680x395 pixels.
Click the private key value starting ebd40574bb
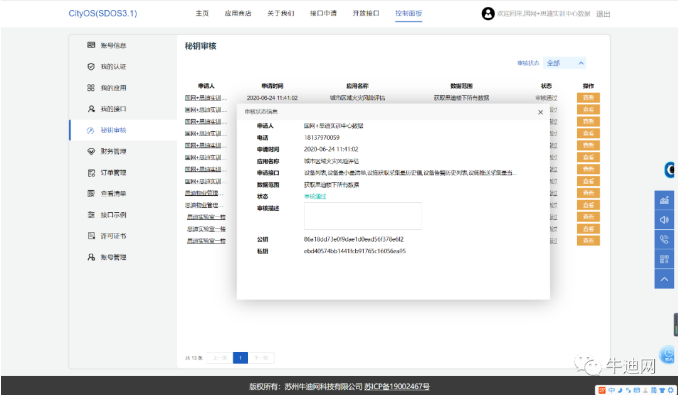click(x=355, y=251)
